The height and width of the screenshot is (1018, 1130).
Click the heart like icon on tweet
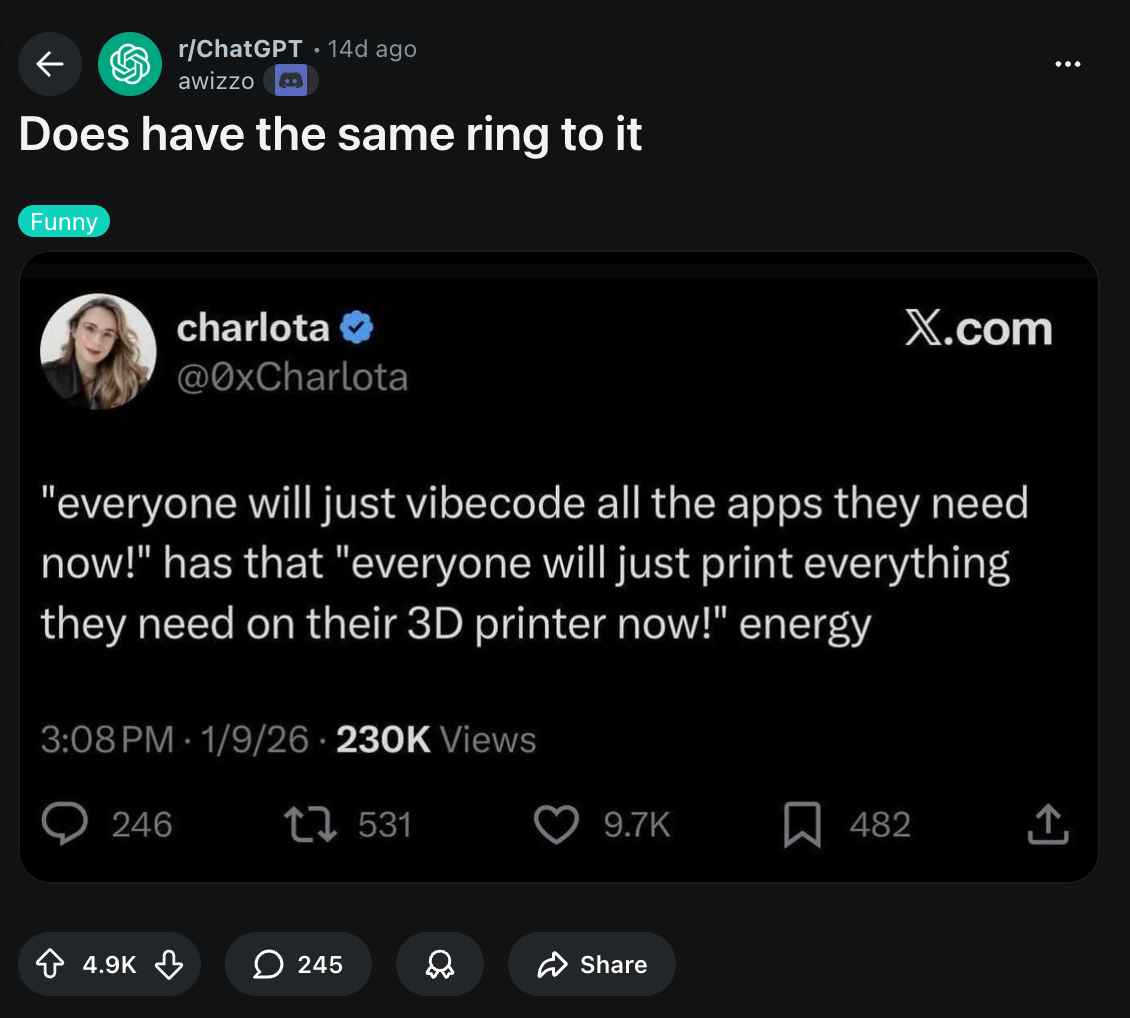556,825
